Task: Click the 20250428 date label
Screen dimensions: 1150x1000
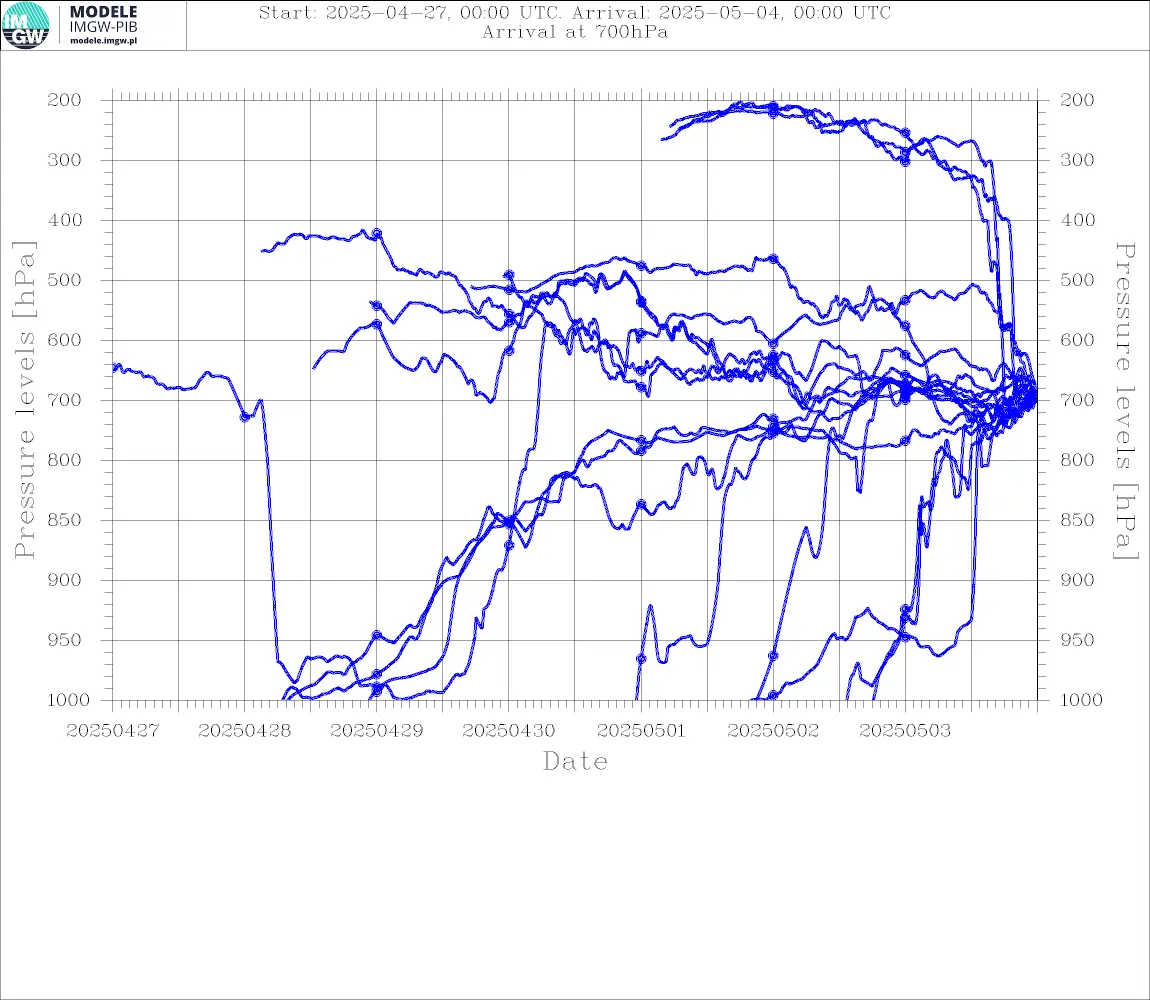Action: [244, 731]
